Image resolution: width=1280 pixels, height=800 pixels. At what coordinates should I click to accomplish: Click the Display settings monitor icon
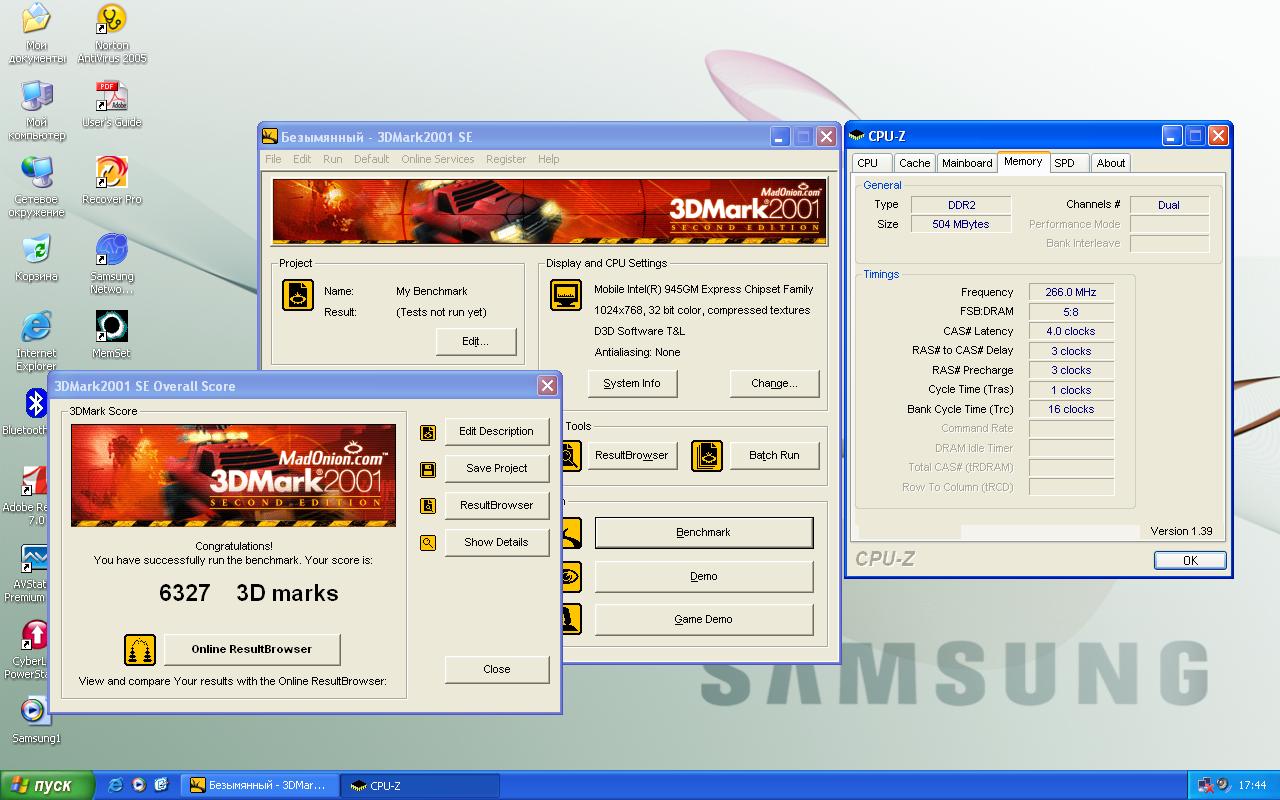[566, 295]
